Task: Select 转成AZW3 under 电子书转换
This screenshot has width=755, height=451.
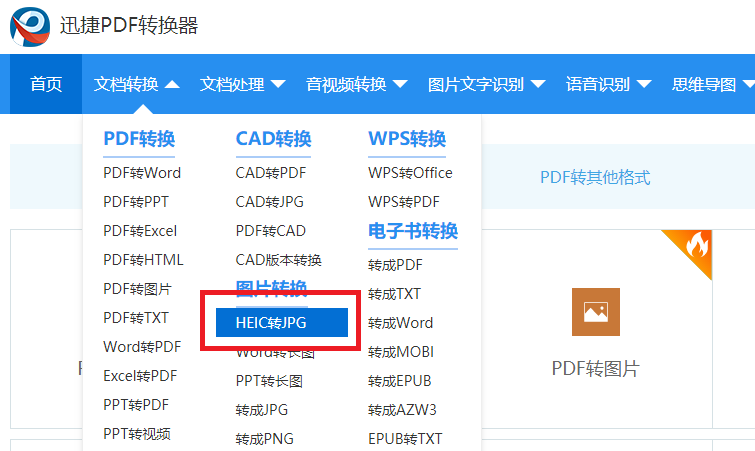Action: tap(402, 410)
